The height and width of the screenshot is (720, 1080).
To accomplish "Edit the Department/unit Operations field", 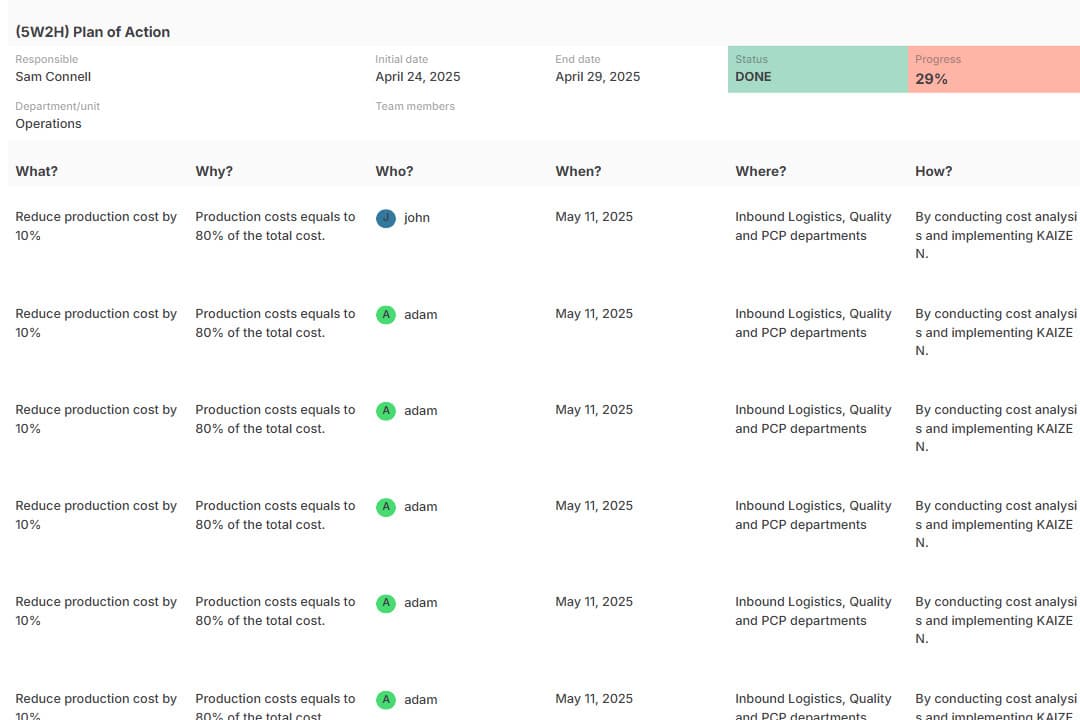I will click(x=48, y=123).
